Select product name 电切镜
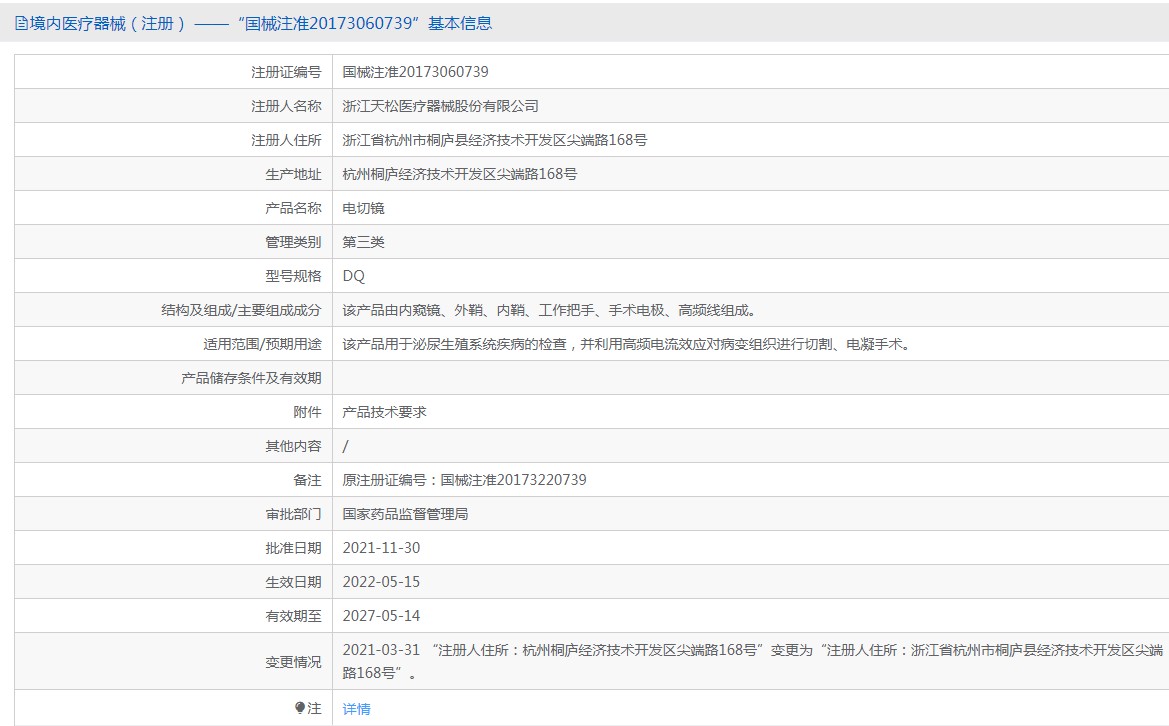Image resolution: width=1169 pixels, height=726 pixels. (363, 209)
